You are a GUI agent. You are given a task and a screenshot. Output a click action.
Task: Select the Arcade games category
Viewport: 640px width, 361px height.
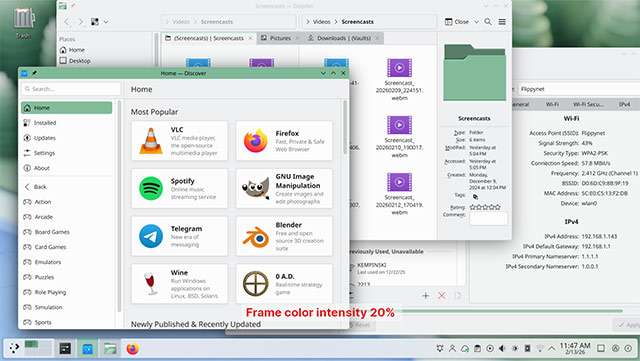pyautogui.click(x=67, y=217)
